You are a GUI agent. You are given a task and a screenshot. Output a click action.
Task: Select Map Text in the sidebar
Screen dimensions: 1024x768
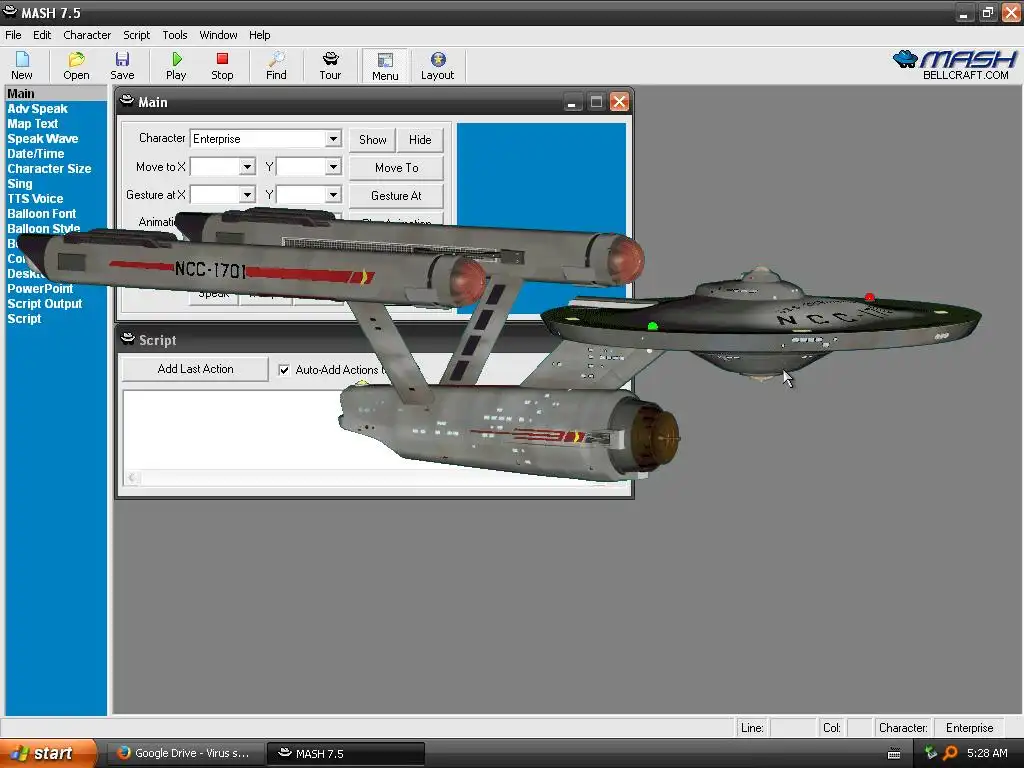click(33, 123)
